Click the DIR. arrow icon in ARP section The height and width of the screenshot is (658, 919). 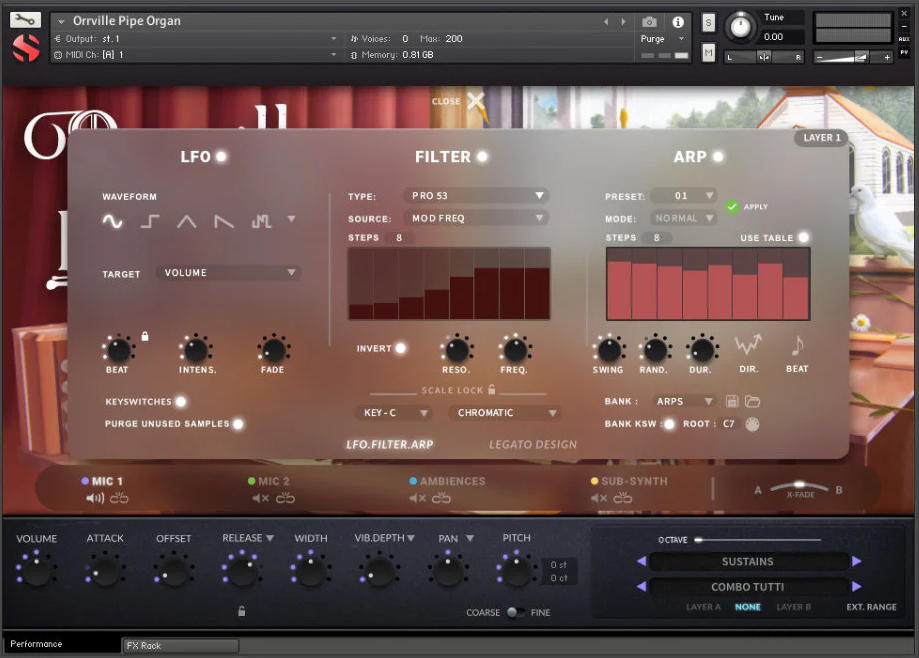(748, 347)
